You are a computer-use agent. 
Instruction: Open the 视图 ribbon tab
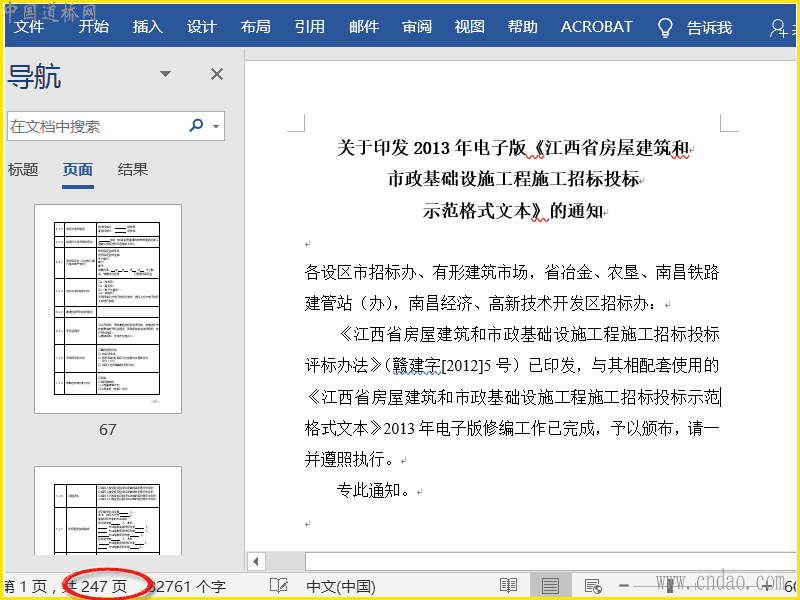point(470,27)
